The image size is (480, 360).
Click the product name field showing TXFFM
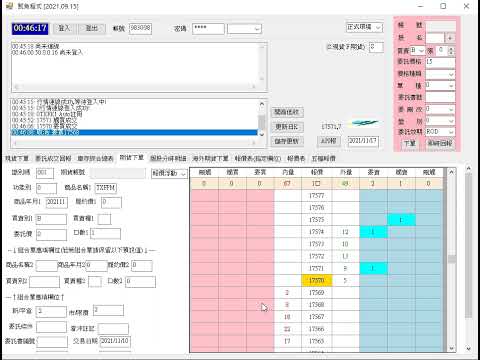pyautogui.click(x=106, y=188)
